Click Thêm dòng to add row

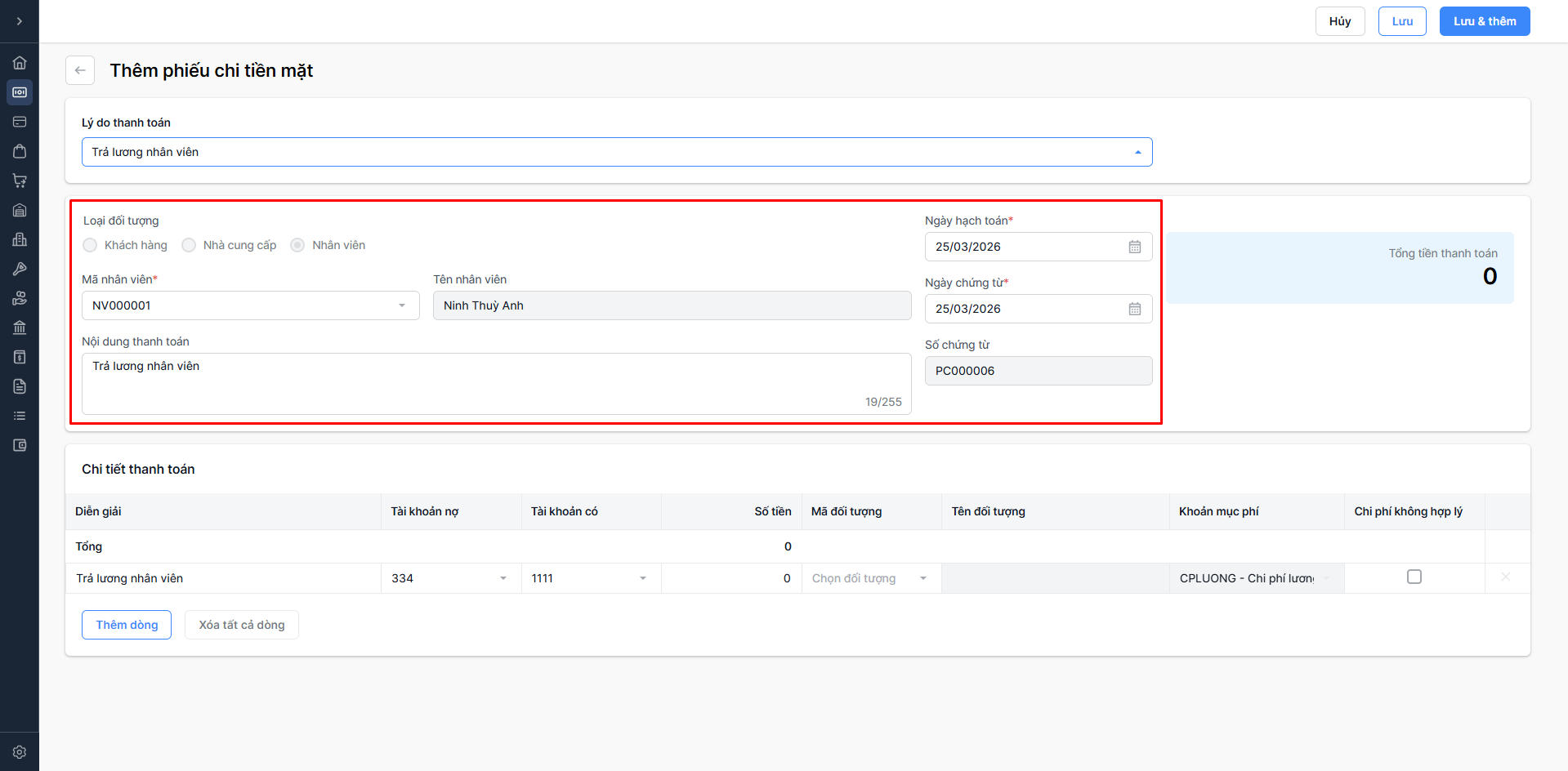pos(127,625)
